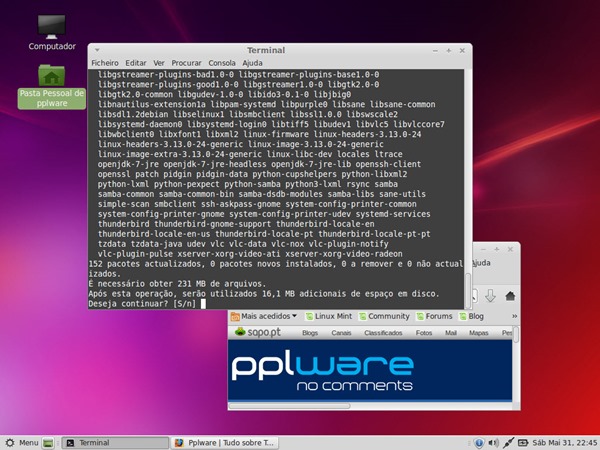Open Canais link in sapo bar

coord(341,333)
